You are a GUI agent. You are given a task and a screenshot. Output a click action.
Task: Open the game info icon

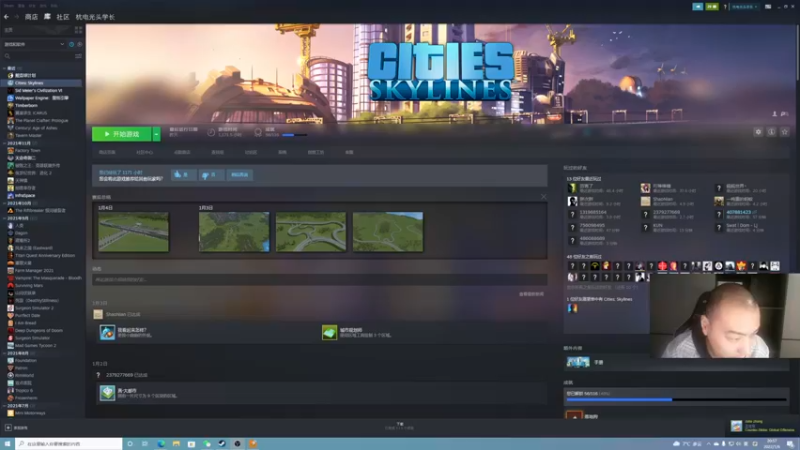pos(771,132)
